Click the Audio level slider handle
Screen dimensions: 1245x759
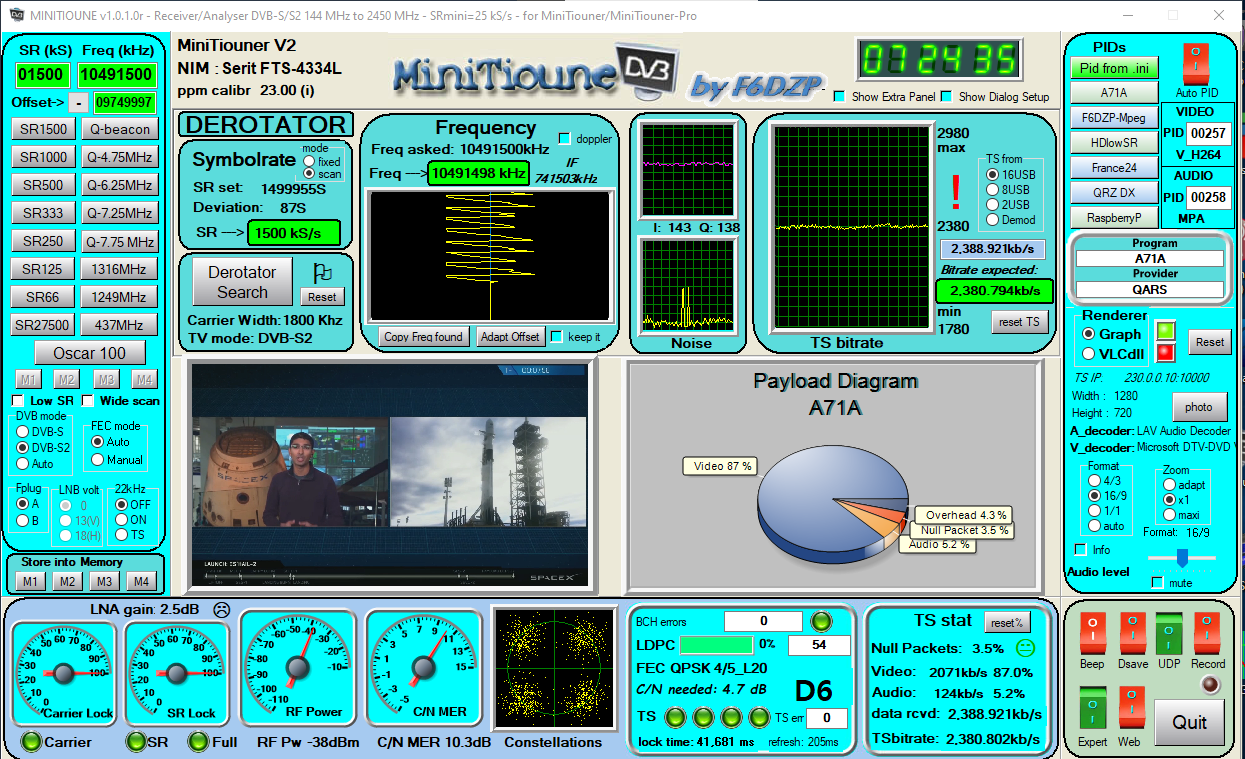pyautogui.click(x=1182, y=556)
